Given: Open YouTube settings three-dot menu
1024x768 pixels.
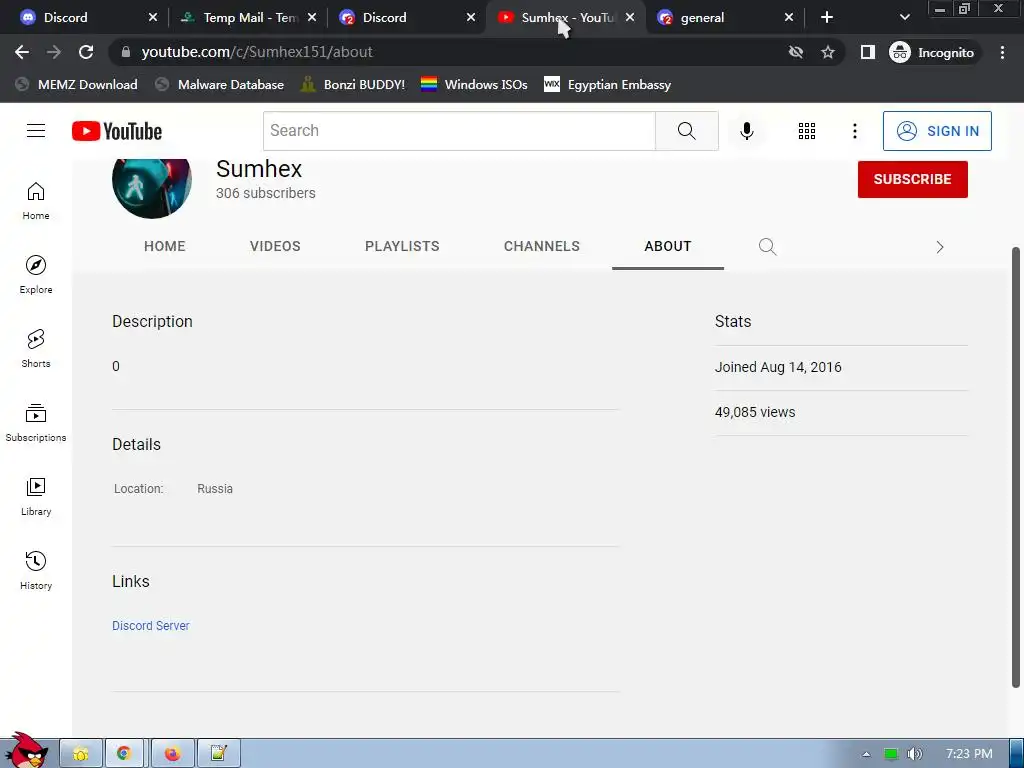Looking at the screenshot, I should (854, 131).
